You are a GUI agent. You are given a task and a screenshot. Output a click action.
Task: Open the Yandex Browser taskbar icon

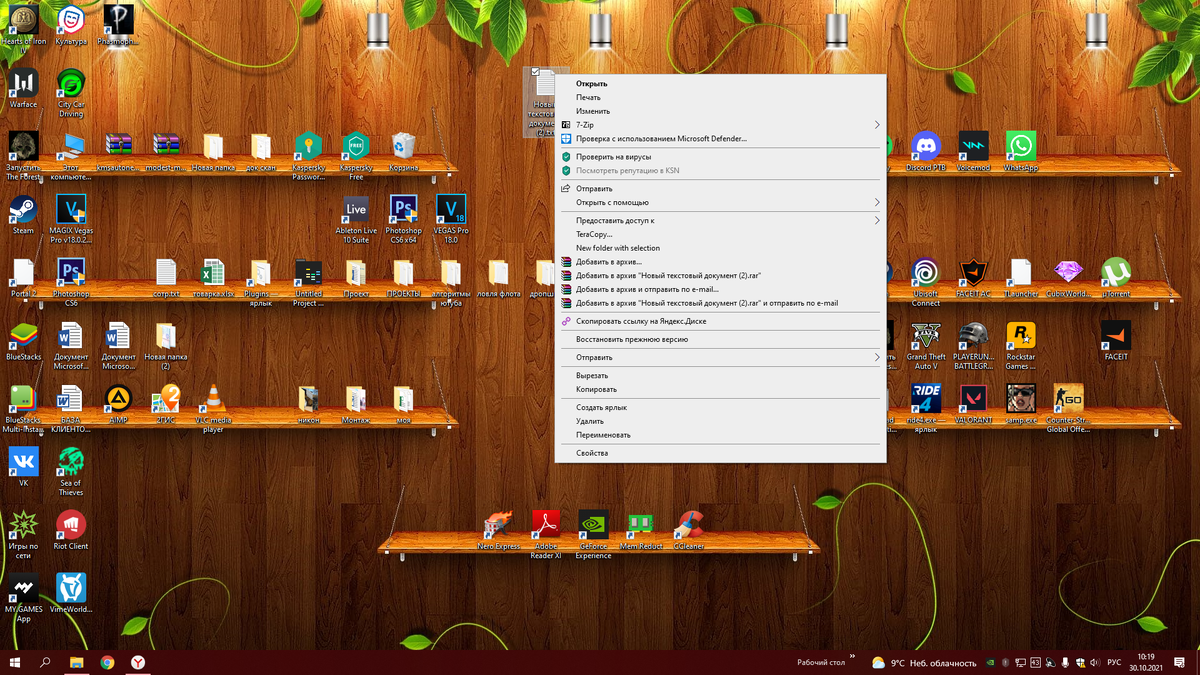pos(138,662)
